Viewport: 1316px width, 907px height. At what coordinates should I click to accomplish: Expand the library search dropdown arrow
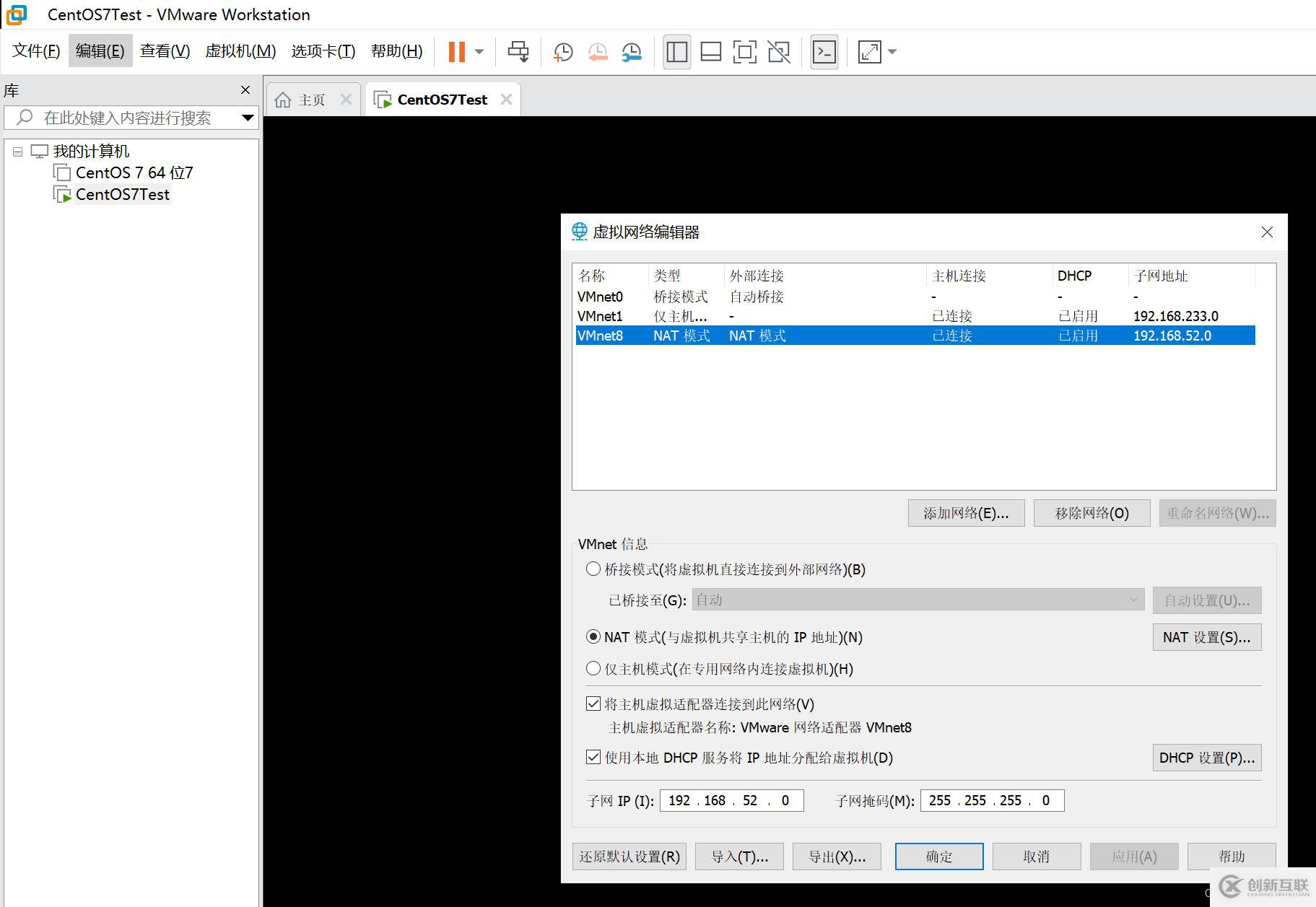click(x=248, y=118)
